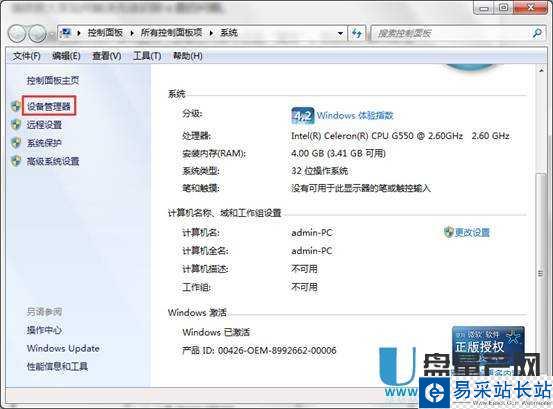Click the refresh button beside address bar
Screen dimensions: 553x409
coord(357,33)
